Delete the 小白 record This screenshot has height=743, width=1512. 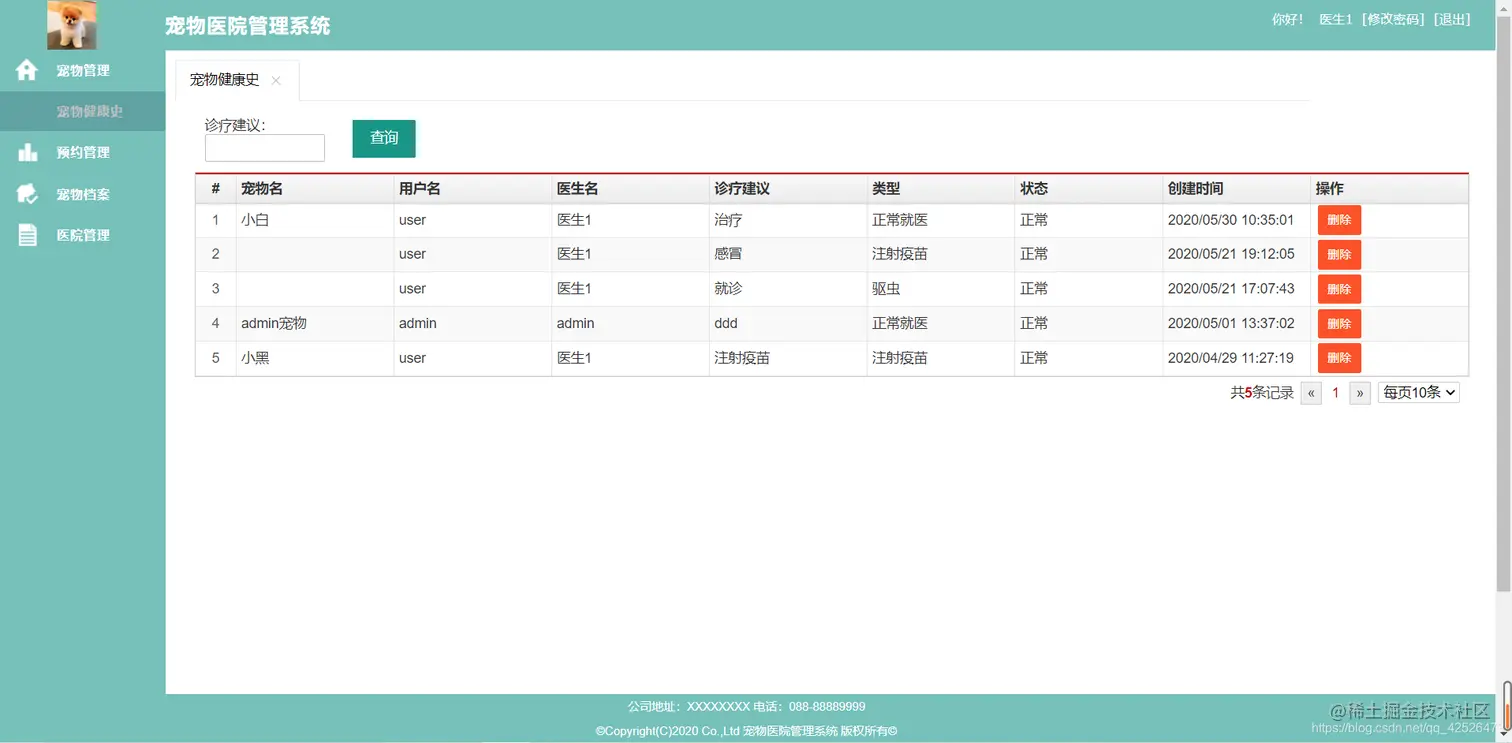tap(1339, 220)
